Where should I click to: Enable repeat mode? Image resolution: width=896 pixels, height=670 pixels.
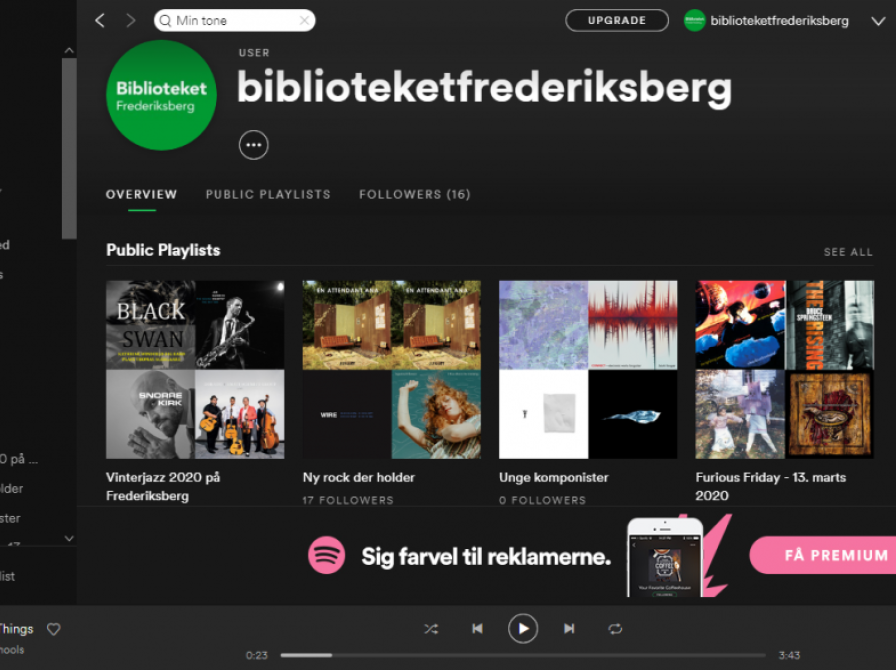coord(613,628)
